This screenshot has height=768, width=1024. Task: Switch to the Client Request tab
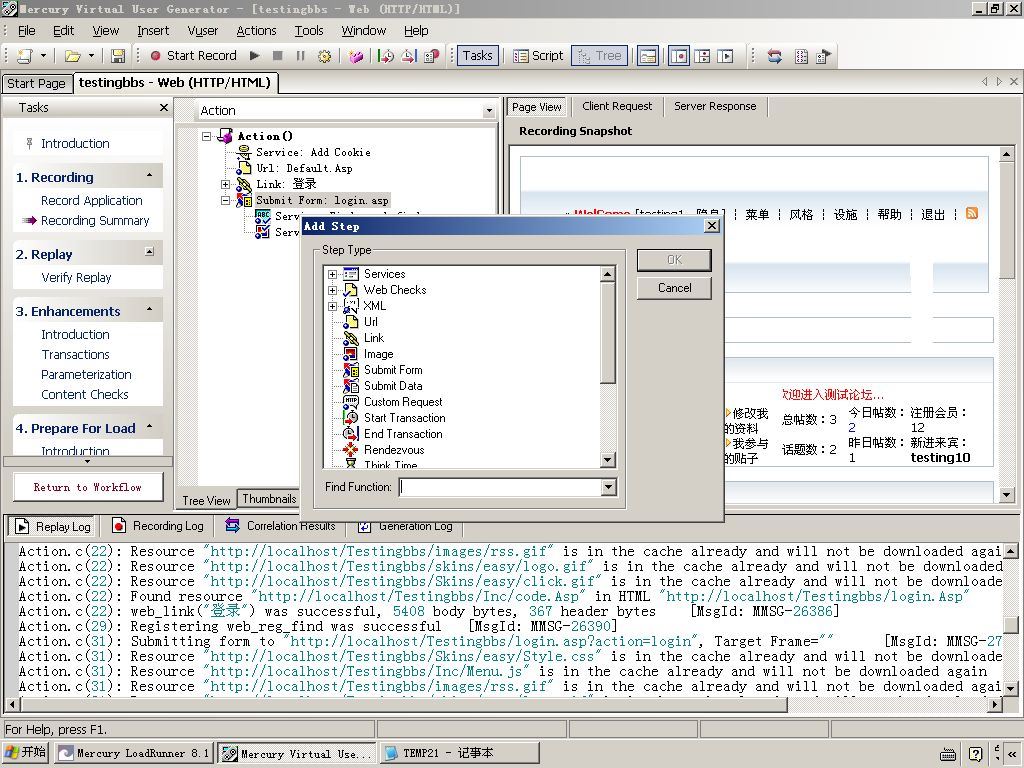(x=617, y=106)
